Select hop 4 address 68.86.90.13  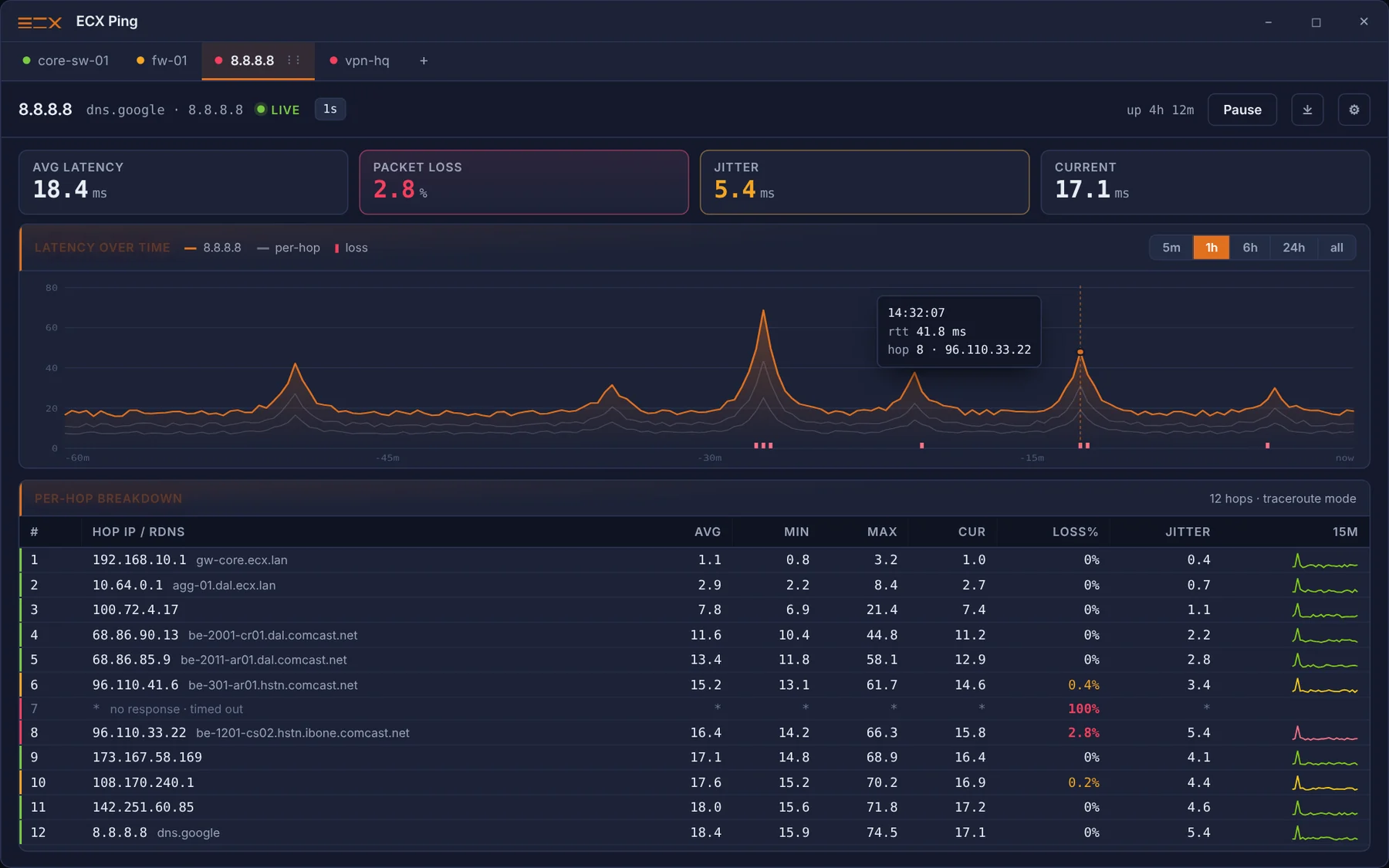[x=135, y=635]
